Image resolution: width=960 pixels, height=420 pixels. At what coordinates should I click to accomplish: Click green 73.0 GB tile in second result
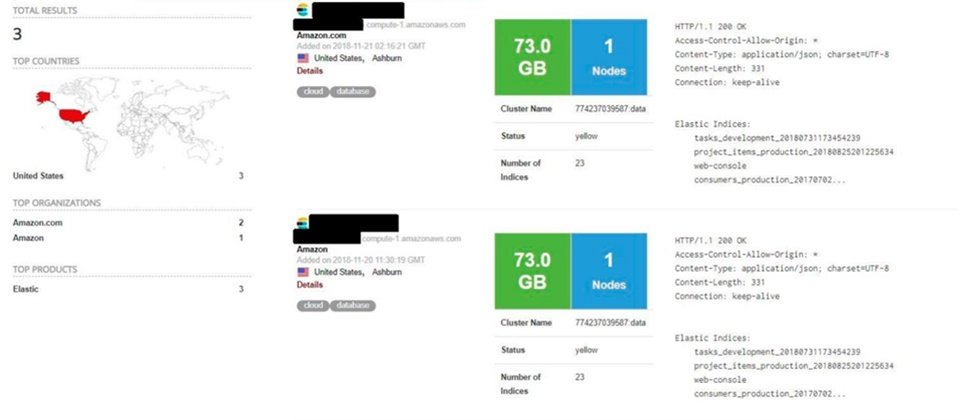(x=533, y=271)
